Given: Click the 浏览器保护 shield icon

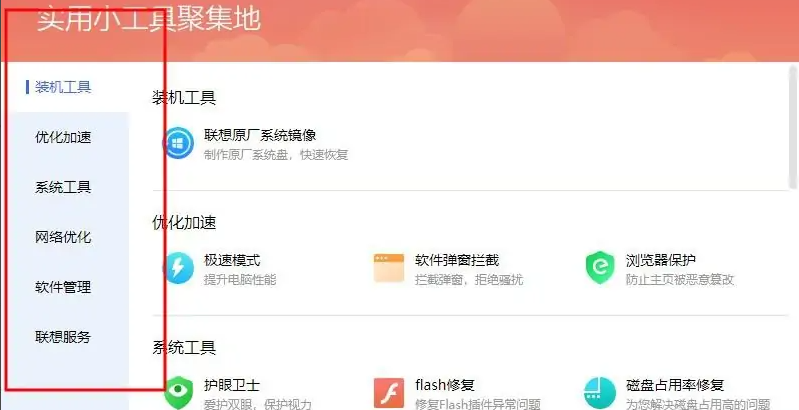Looking at the screenshot, I should point(600,268).
